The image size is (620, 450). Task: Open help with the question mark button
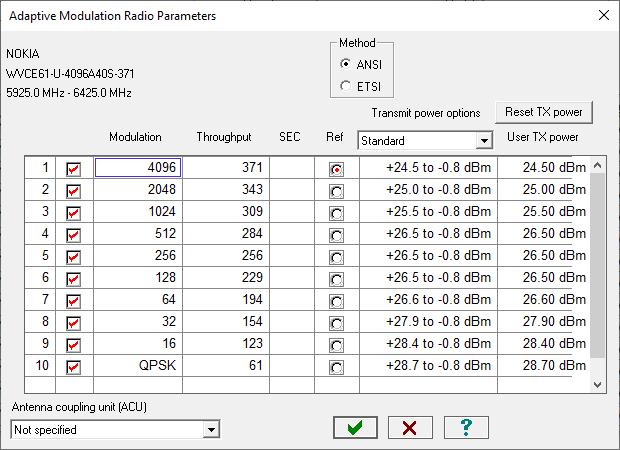click(465, 428)
